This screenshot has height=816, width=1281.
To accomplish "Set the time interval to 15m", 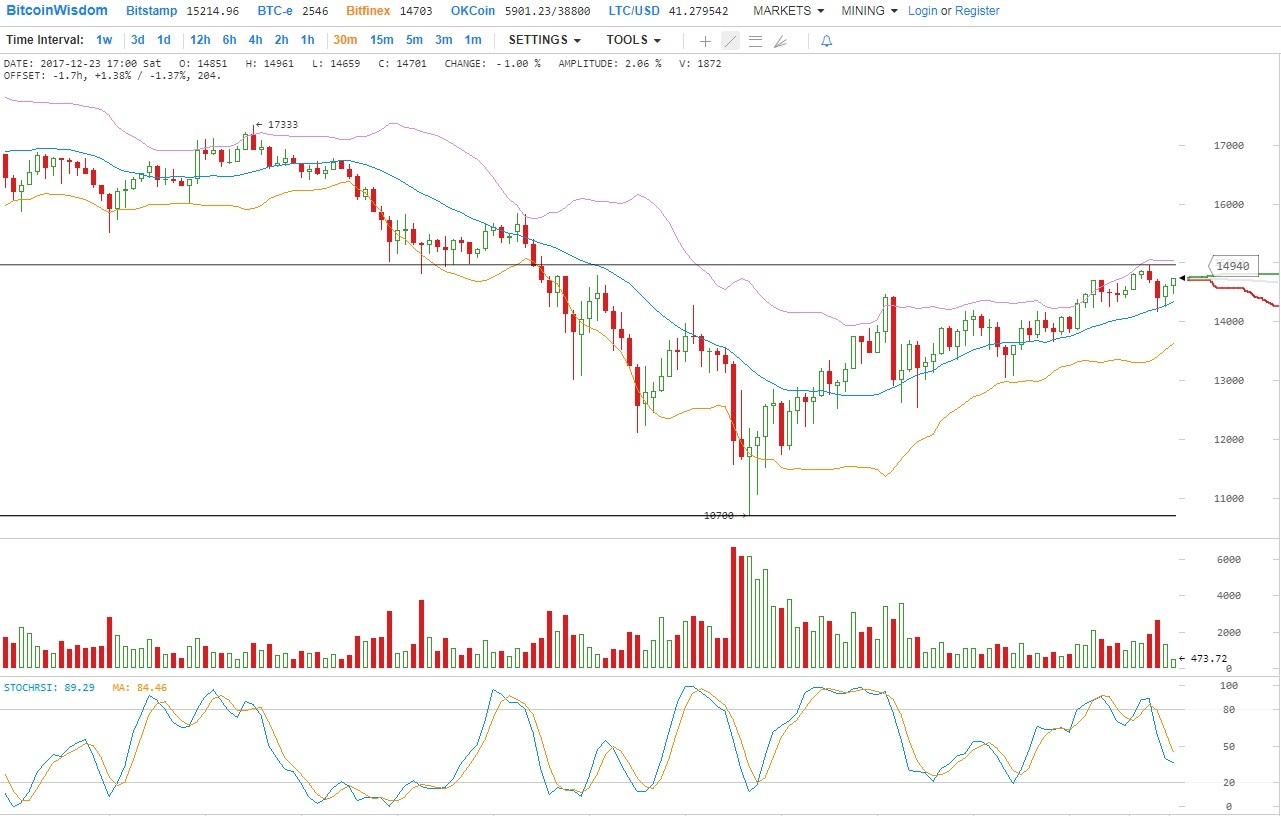I will point(381,40).
